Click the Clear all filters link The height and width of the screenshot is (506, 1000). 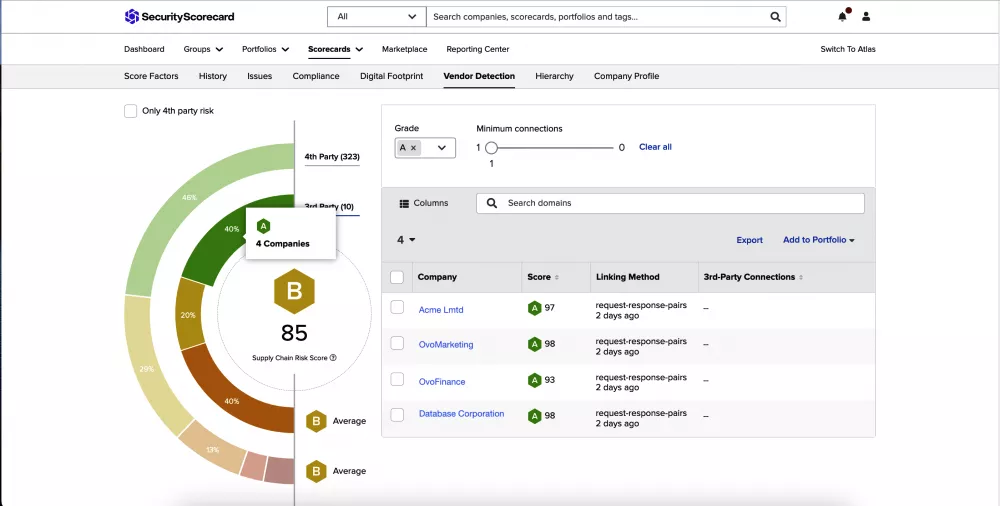click(655, 147)
